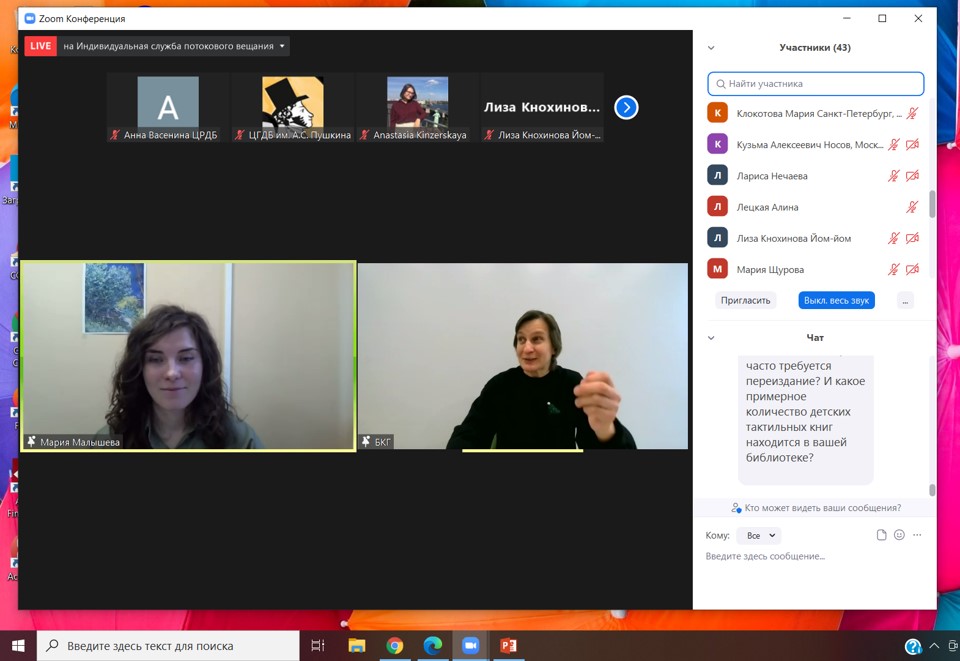The height and width of the screenshot is (661, 960).
Task: Open the live streaming service dropdown
Action: (x=283, y=46)
